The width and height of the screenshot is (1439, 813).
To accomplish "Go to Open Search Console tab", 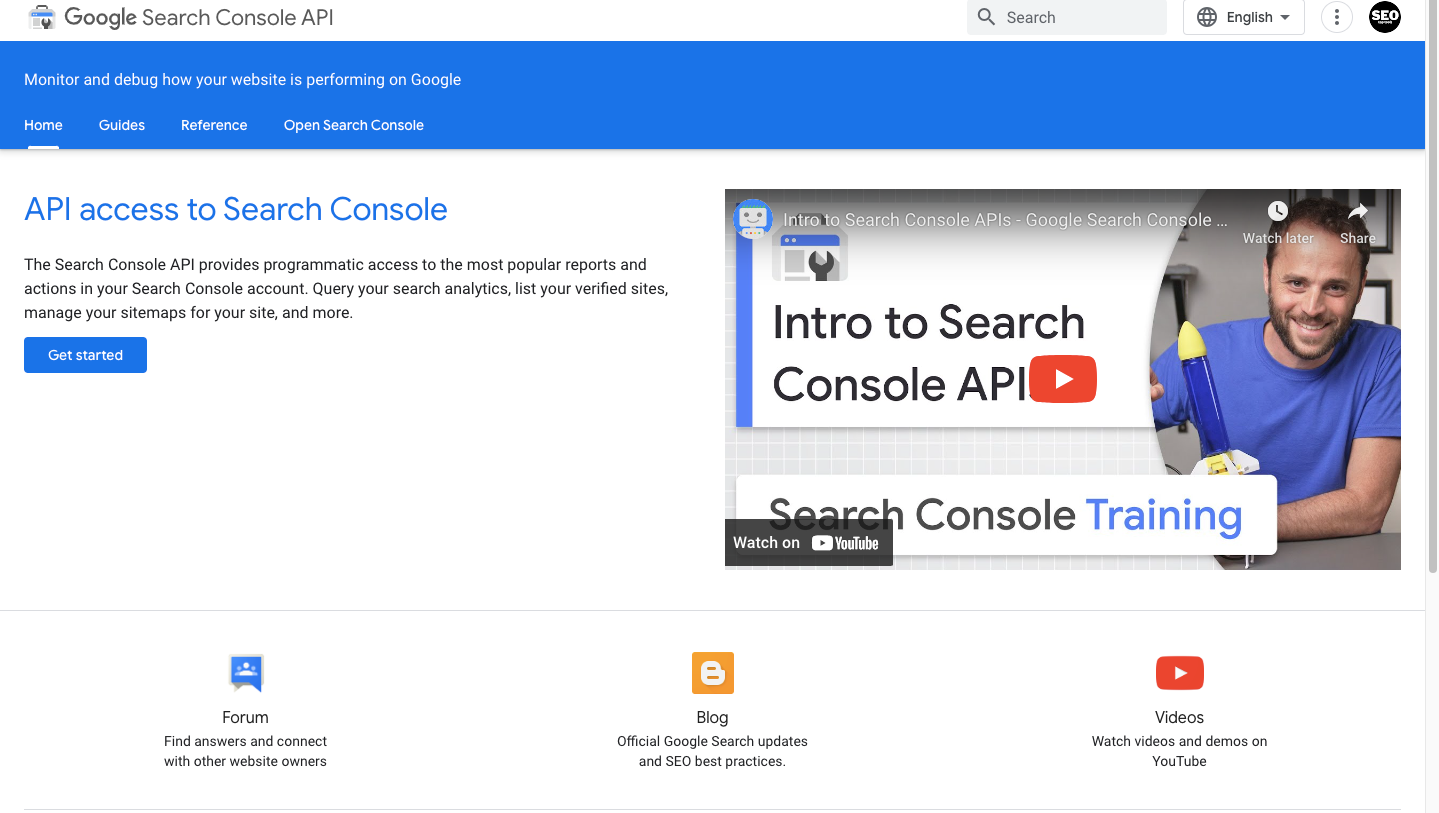I will pos(354,125).
